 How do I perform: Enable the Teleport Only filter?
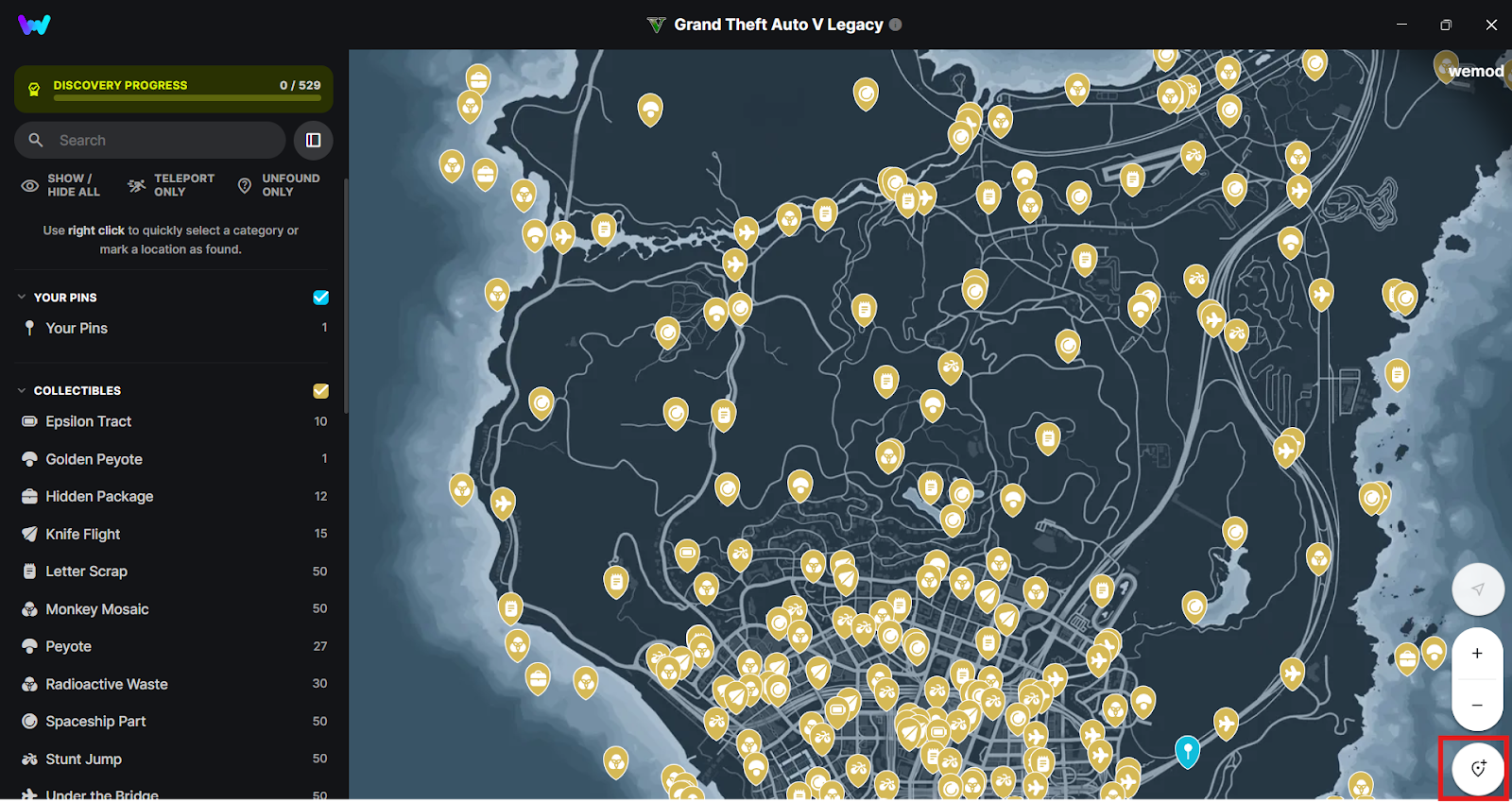[x=171, y=185]
